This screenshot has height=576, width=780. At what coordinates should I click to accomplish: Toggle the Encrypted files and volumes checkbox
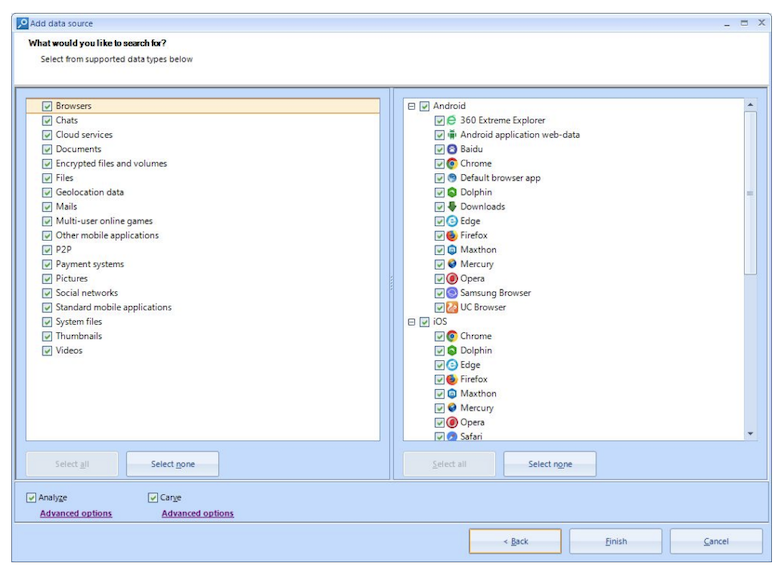[47, 164]
